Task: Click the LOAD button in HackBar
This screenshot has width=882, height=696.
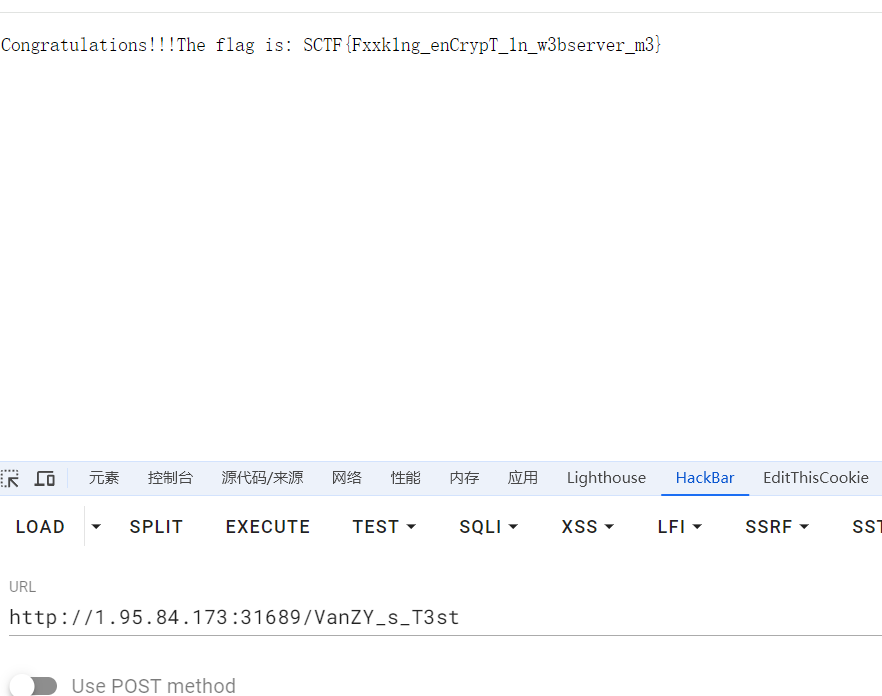Action: click(40, 526)
